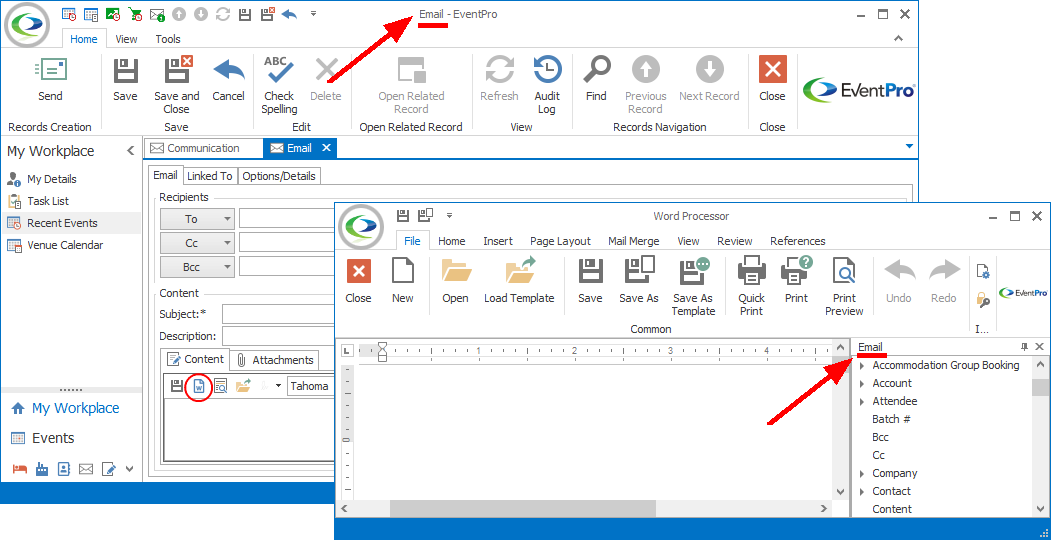This screenshot has height=540, width=1051.
Task: Click Save in the EventPro Home ribbon
Action: 125,80
